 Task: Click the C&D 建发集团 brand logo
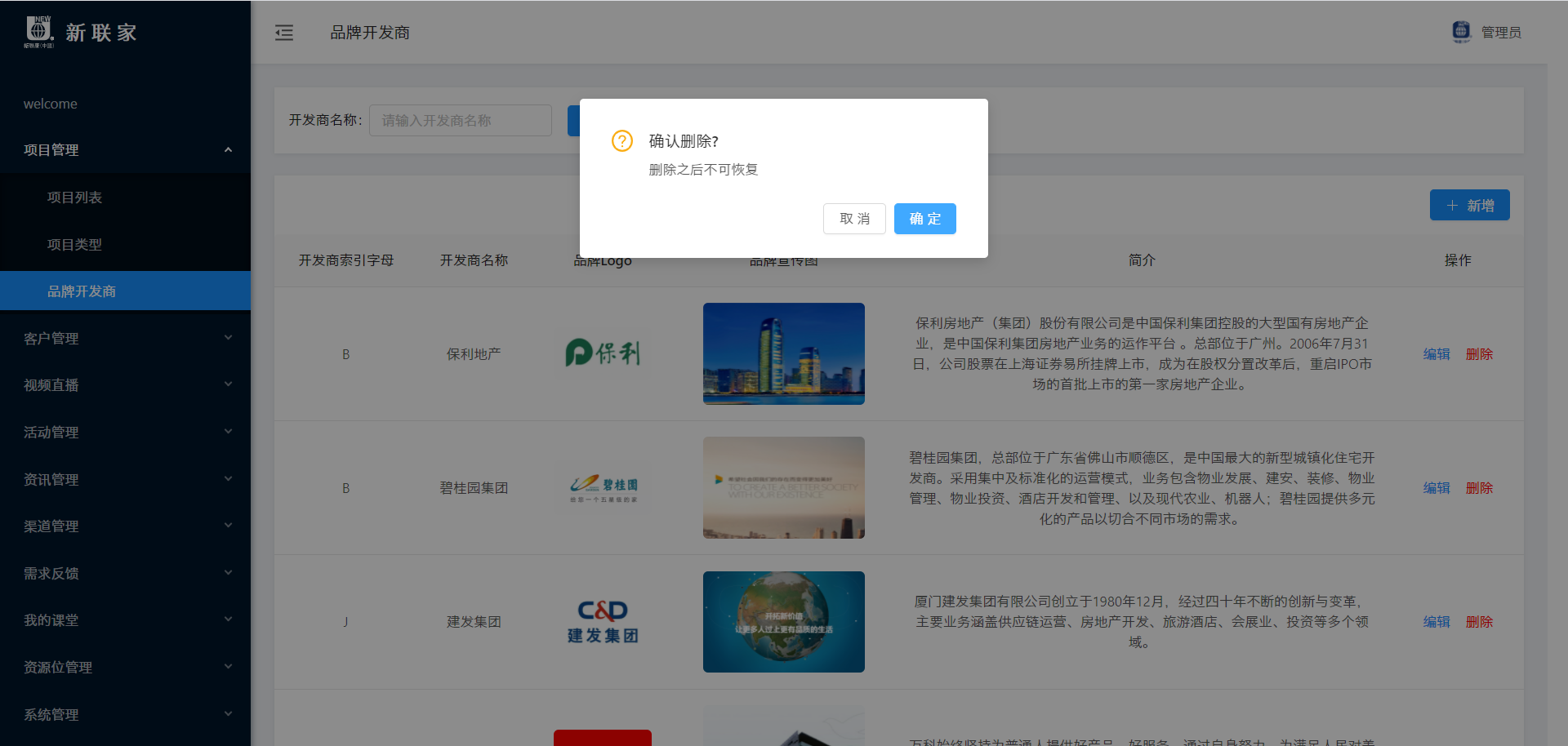point(603,622)
